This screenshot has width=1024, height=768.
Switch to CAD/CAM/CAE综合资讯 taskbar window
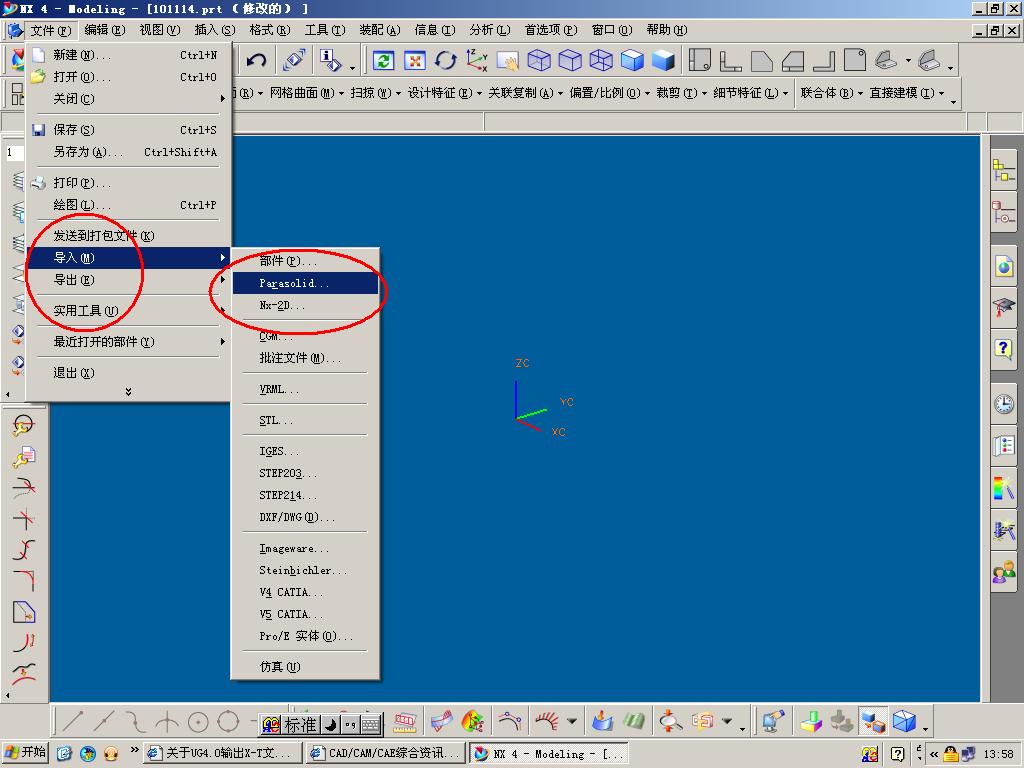tap(386, 753)
